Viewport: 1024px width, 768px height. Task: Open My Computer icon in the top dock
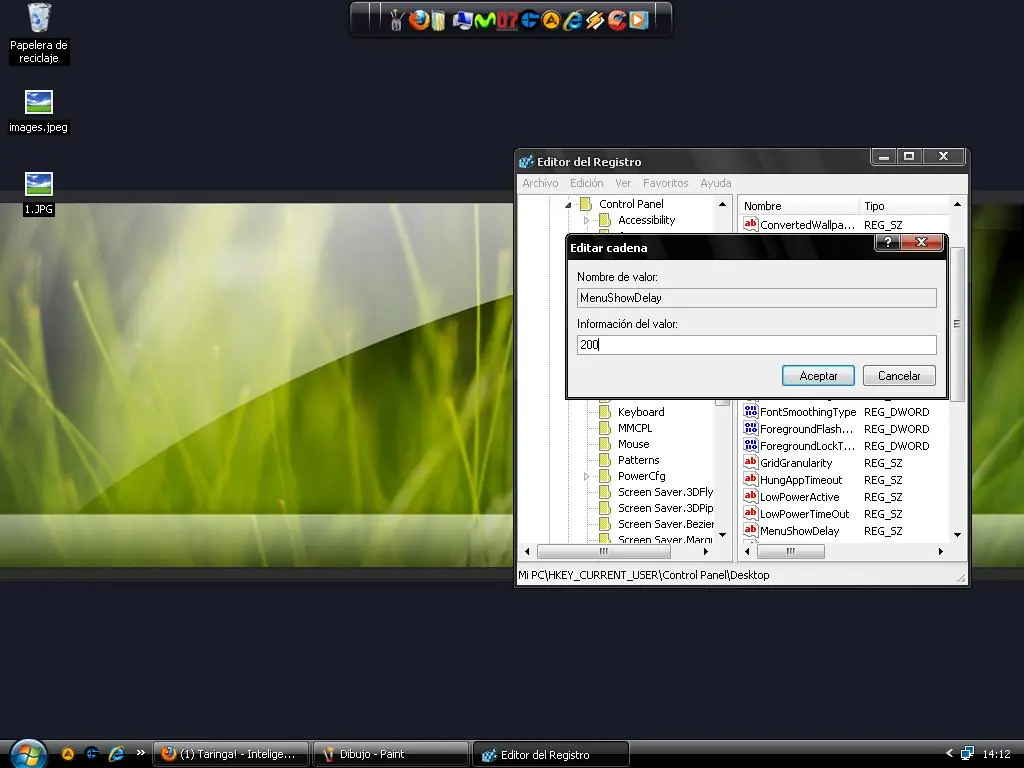pos(462,20)
